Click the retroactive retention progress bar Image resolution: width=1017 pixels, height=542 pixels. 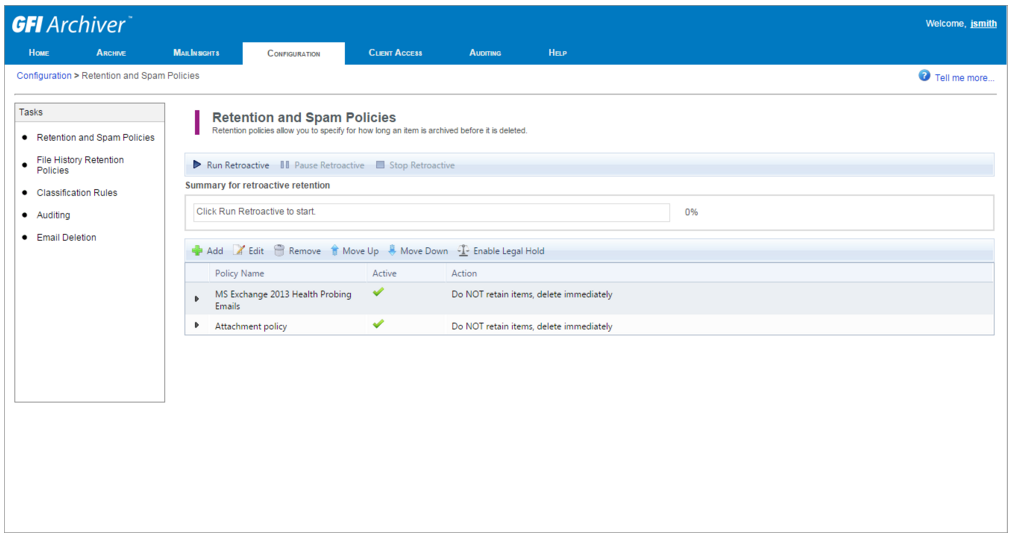(x=431, y=212)
